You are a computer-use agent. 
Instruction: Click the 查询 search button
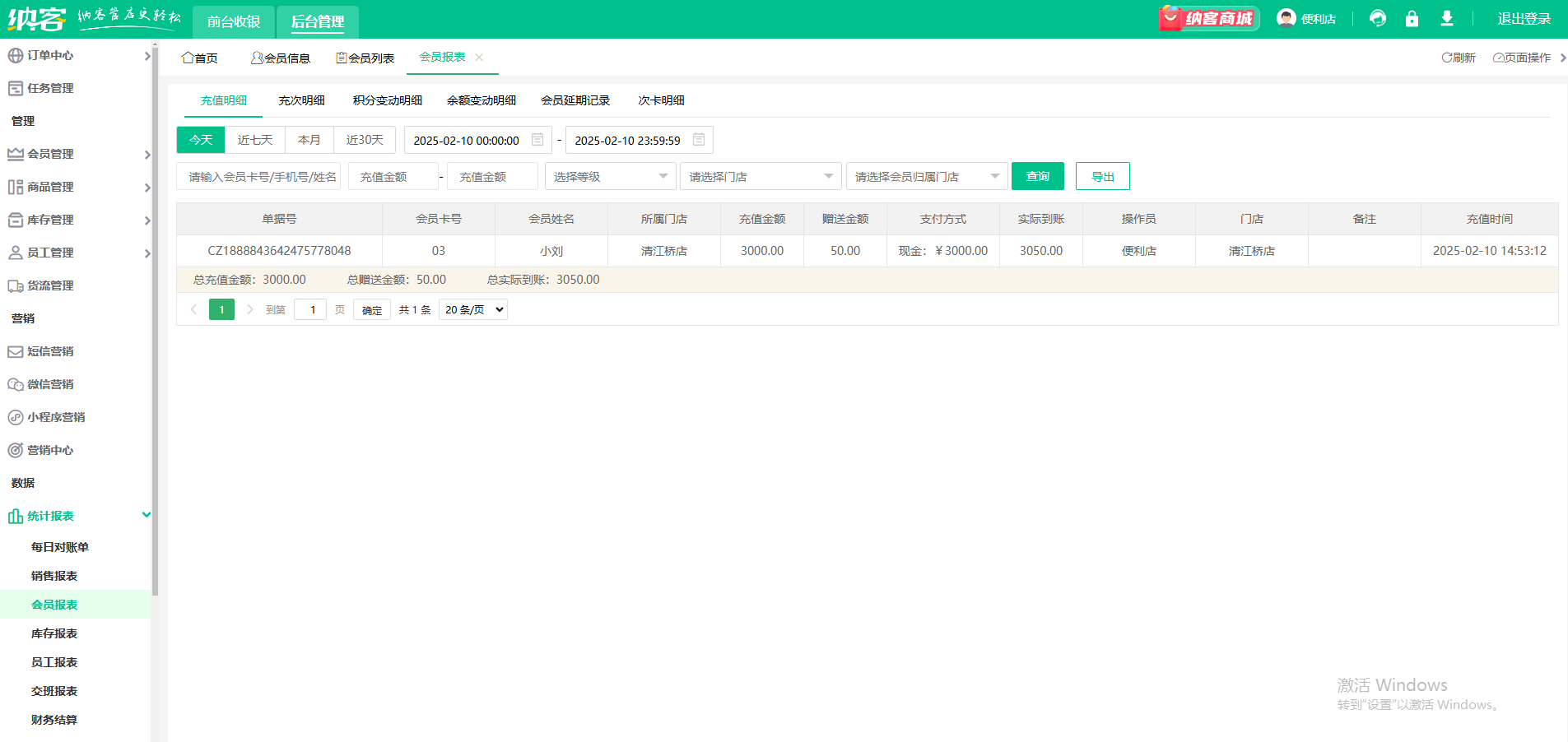coord(1037,176)
